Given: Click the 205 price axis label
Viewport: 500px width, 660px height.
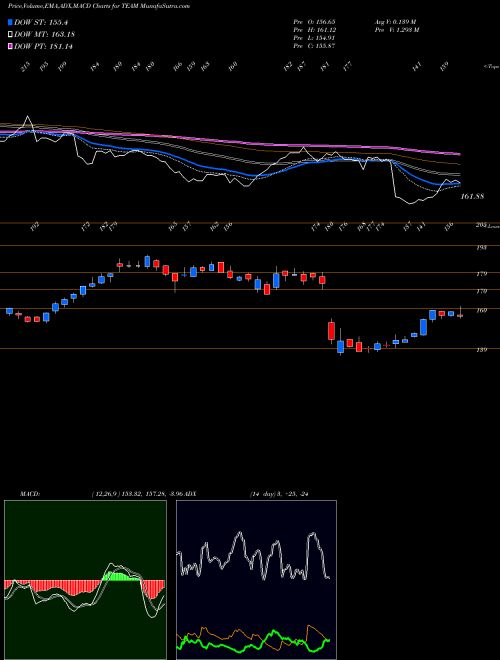Looking at the screenshot, I should coord(481,225).
